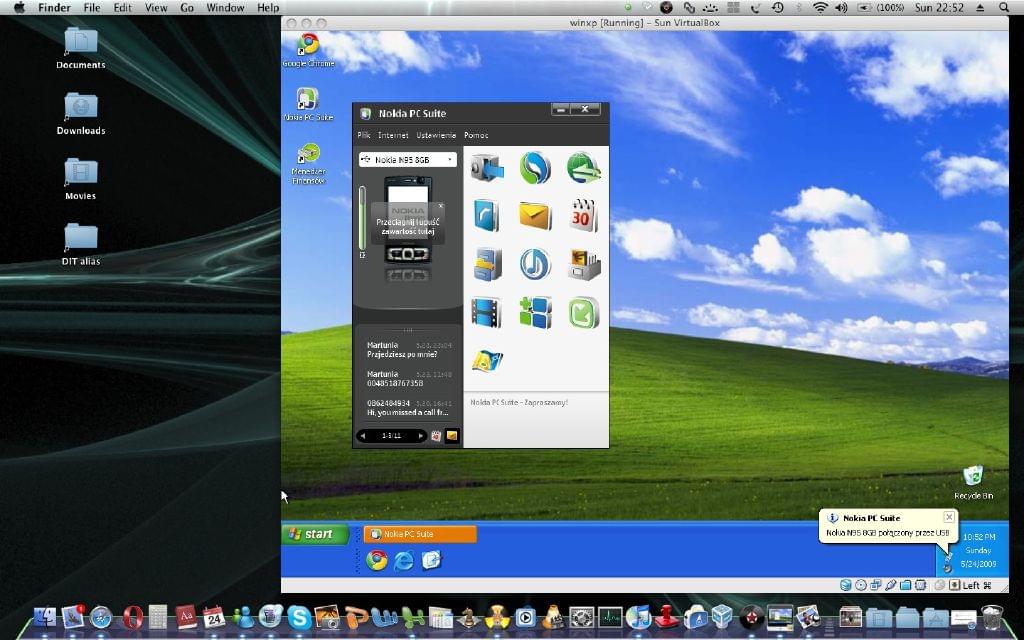Screen dimensions: 1024x640
Task: Select the Recycle Bin on the XP desktop
Action: (x=973, y=483)
